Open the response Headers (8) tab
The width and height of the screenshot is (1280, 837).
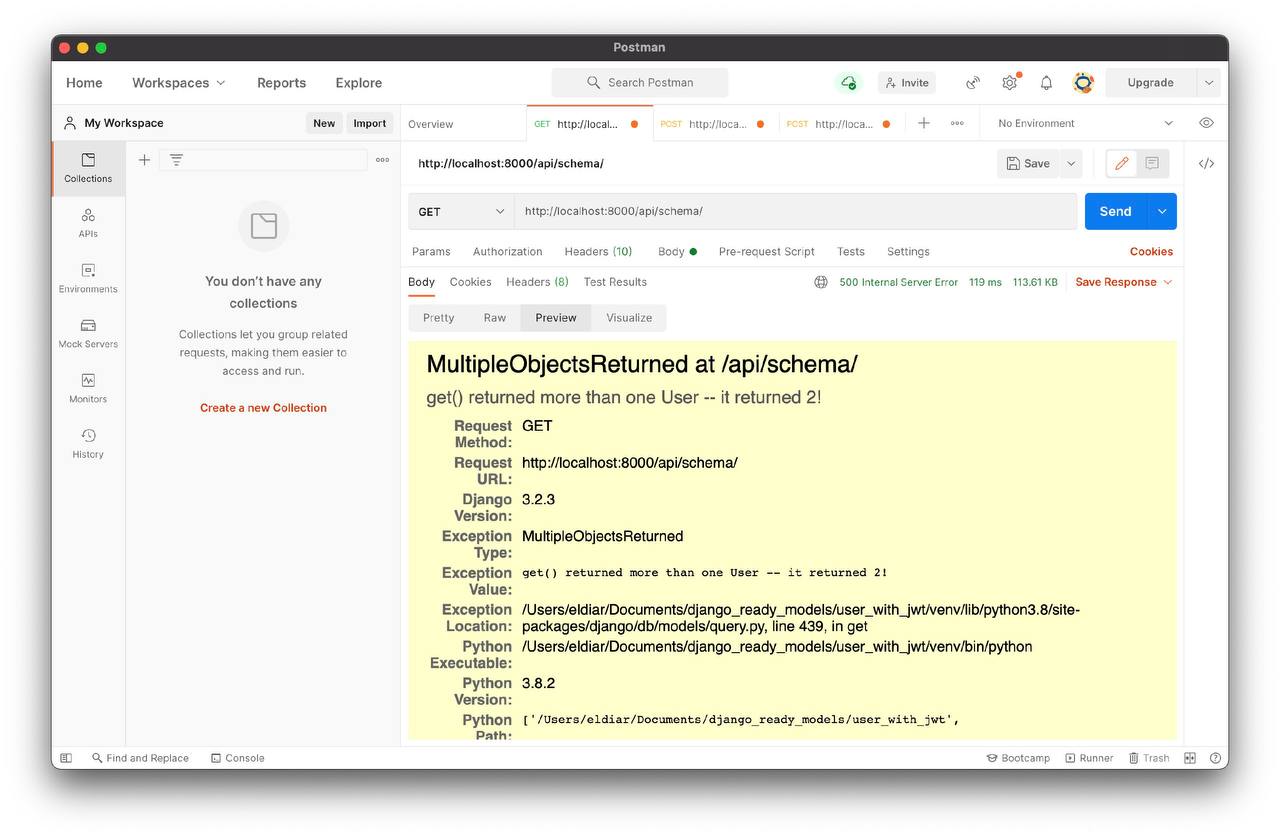[537, 282]
